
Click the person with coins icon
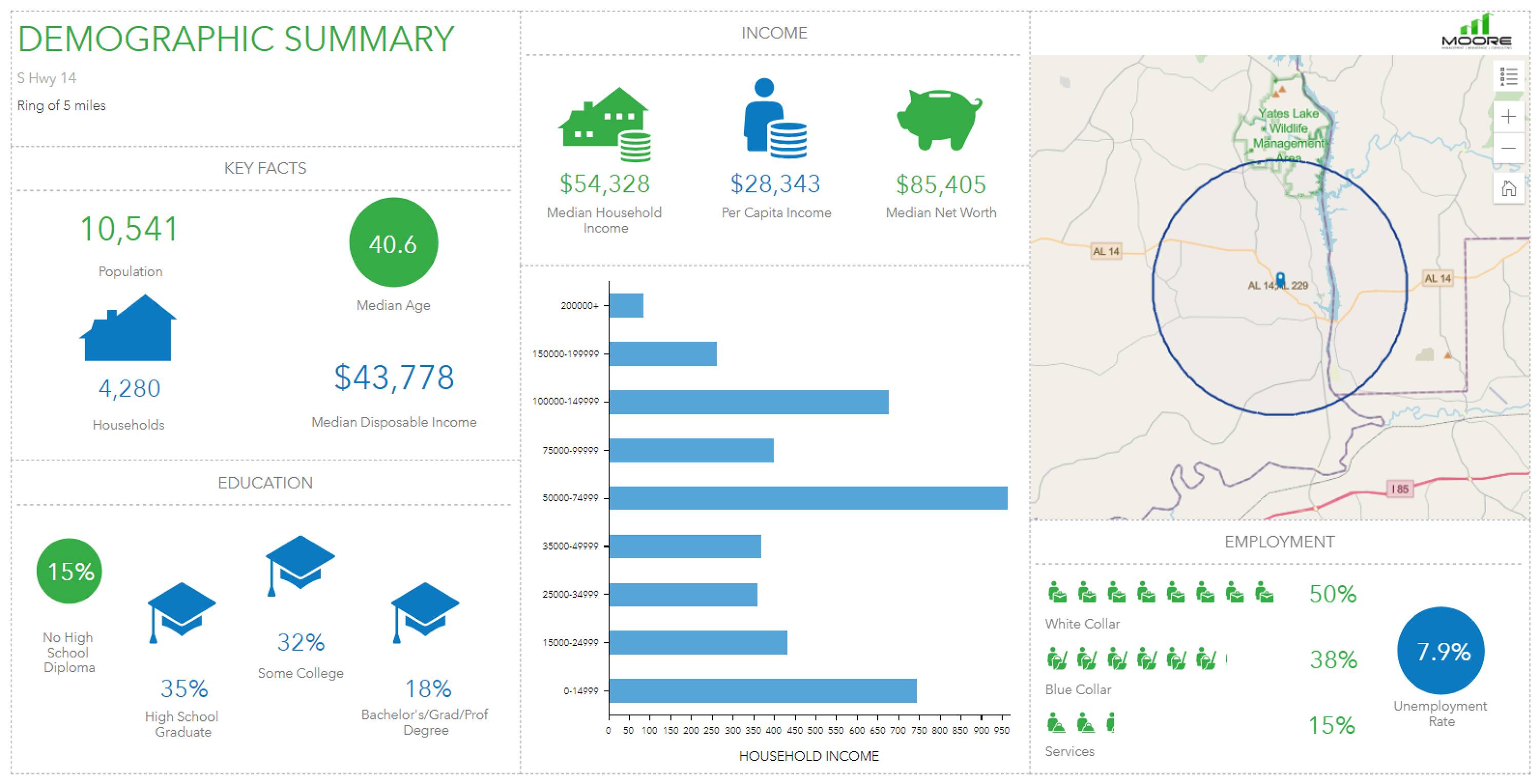point(774,119)
